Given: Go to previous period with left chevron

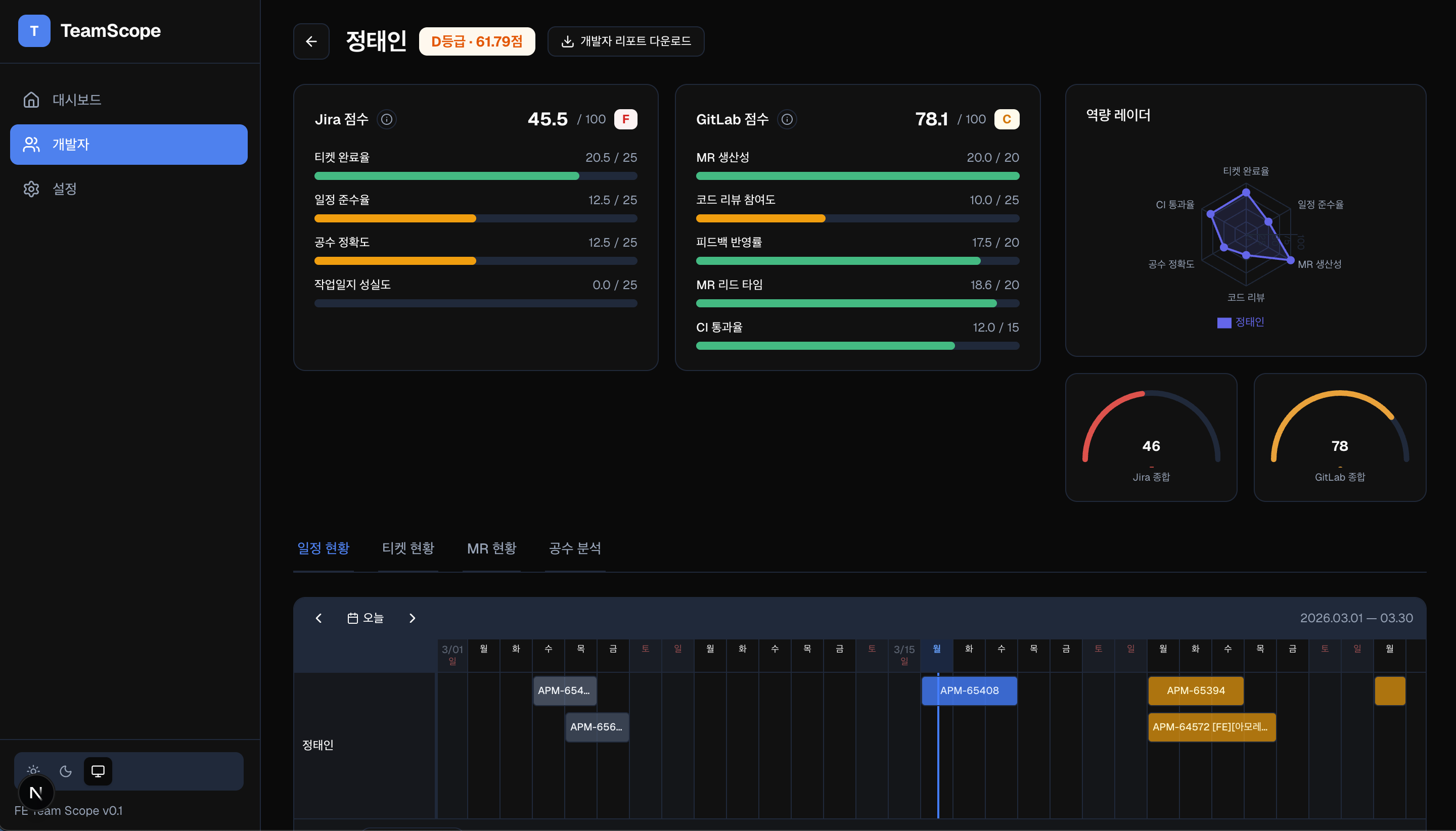Looking at the screenshot, I should click(318, 618).
